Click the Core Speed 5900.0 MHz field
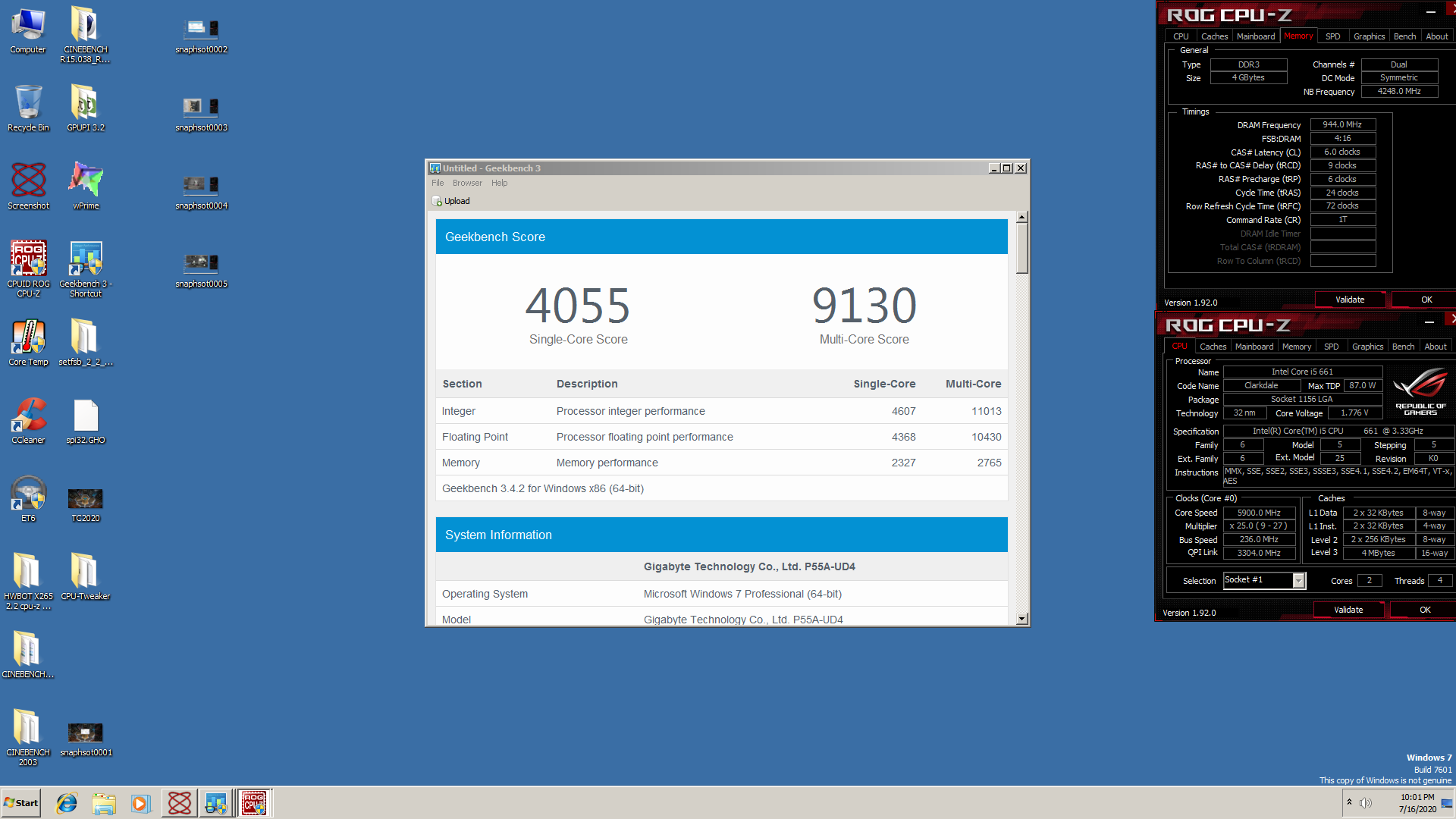This screenshot has width=1456, height=819. [x=1259, y=513]
